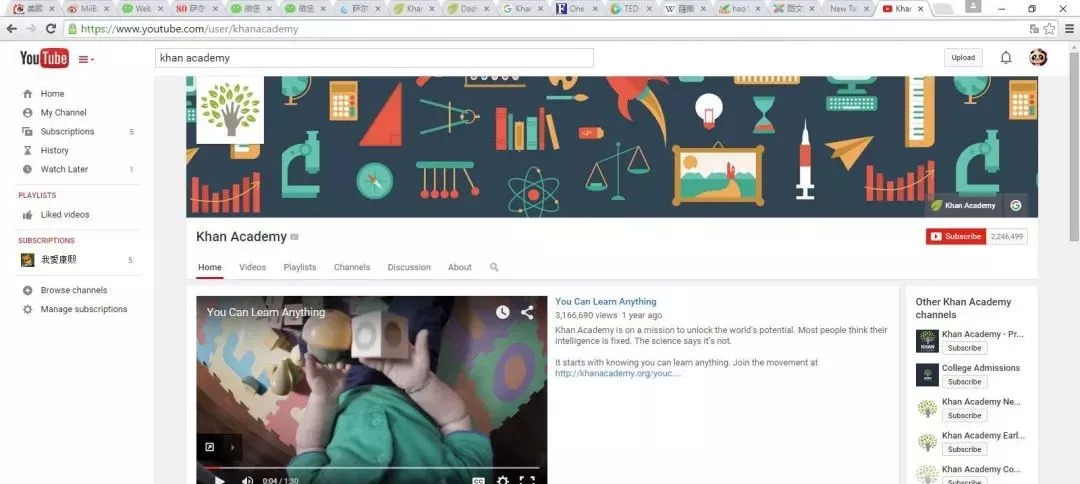Viewport: 1080px width, 484px height.
Task: Play the featured video
Action: [220, 480]
